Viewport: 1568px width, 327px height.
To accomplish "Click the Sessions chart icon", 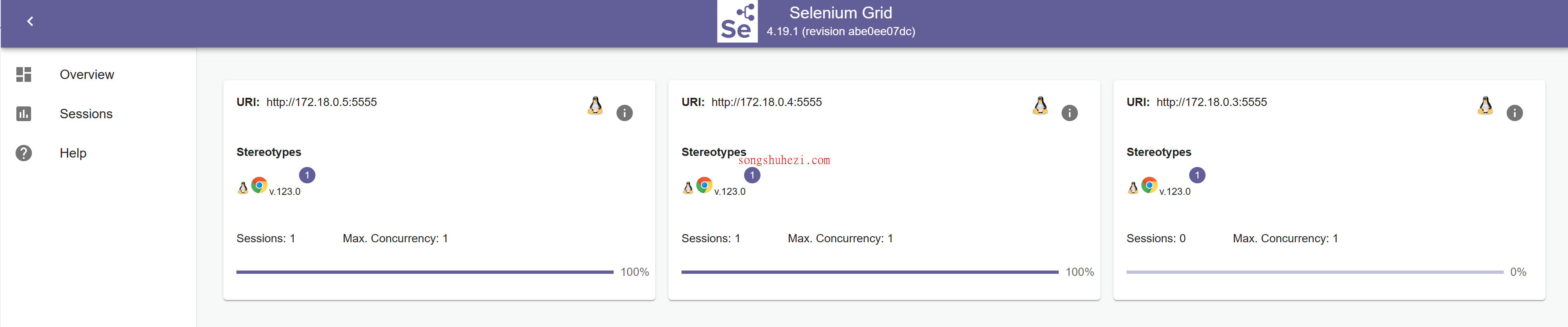I will (24, 114).
